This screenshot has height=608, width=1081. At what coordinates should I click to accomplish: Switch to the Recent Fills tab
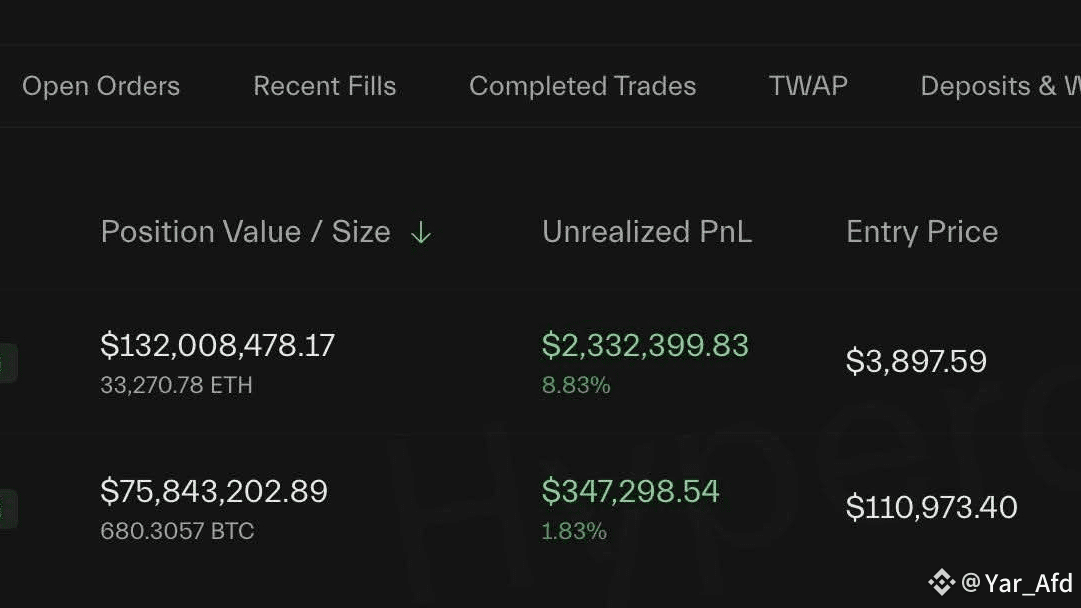coord(324,87)
